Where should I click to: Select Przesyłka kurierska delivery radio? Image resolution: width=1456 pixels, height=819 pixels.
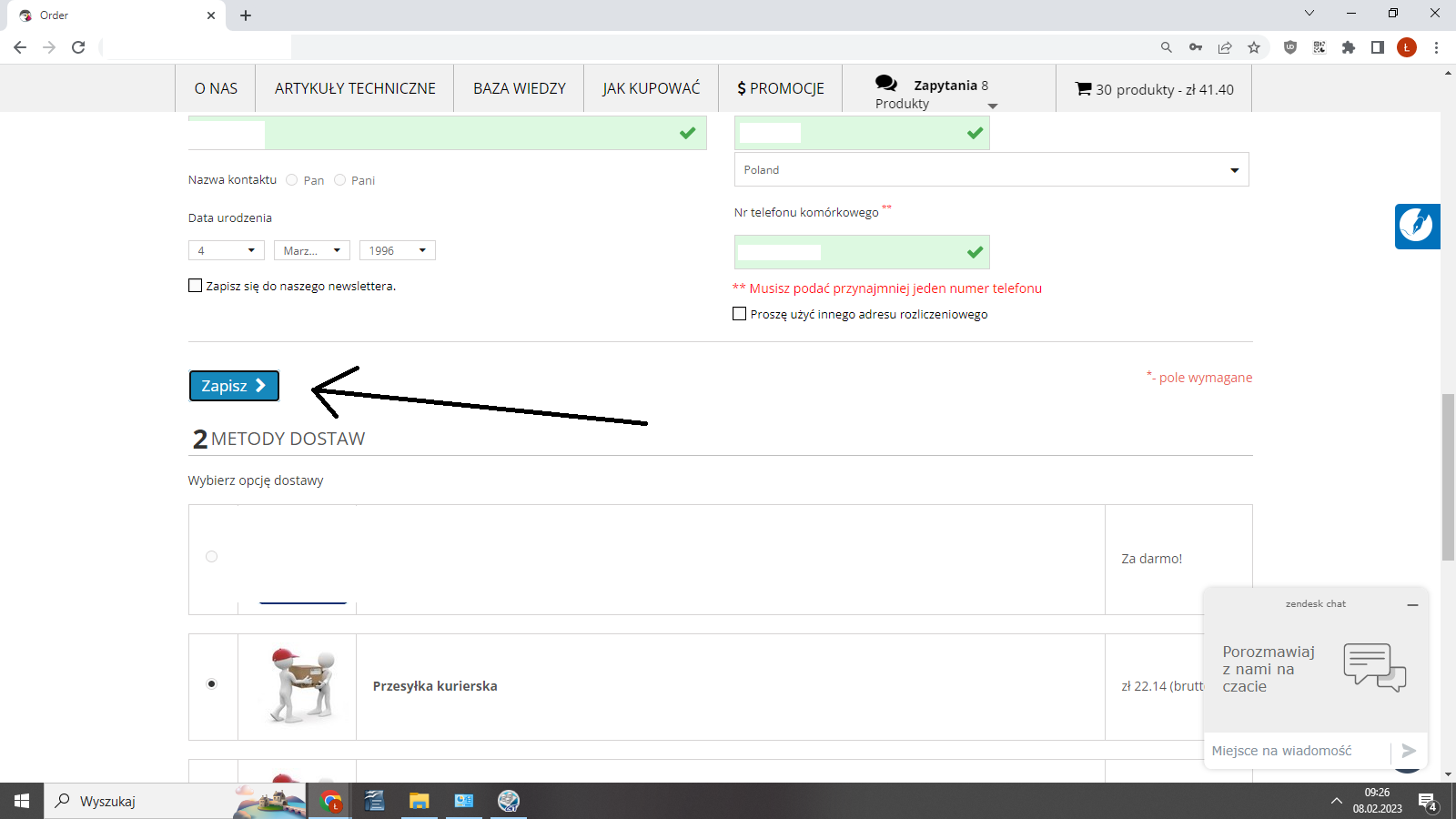click(x=212, y=683)
